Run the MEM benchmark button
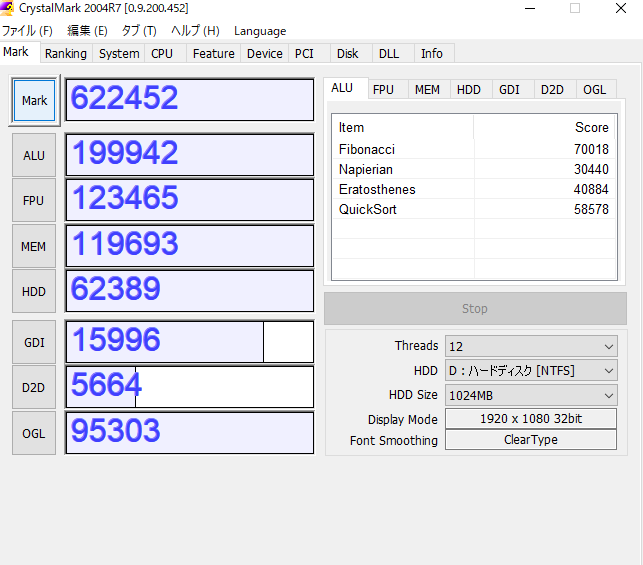This screenshot has width=643, height=565. coord(34,246)
